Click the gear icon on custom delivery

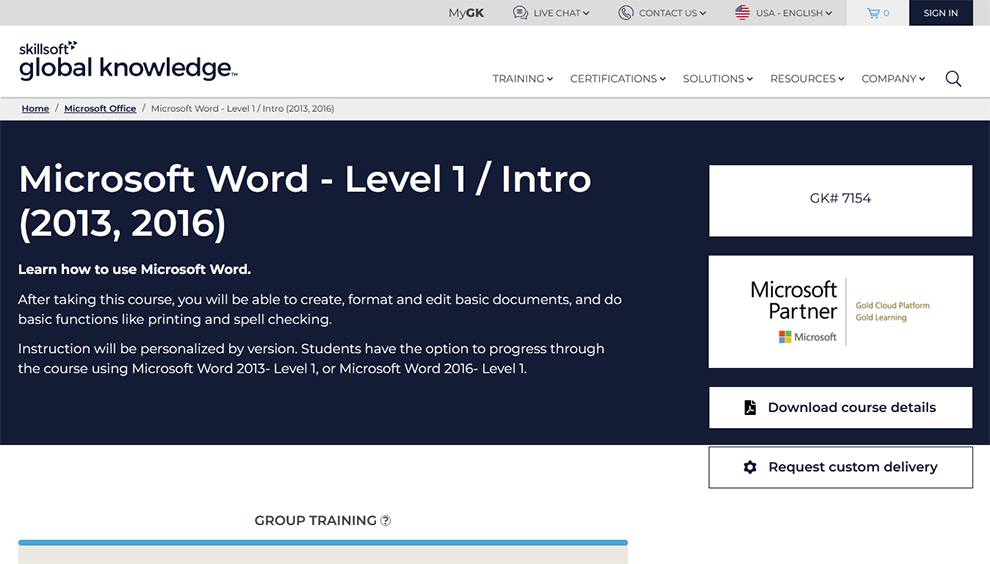click(x=750, y=467)
